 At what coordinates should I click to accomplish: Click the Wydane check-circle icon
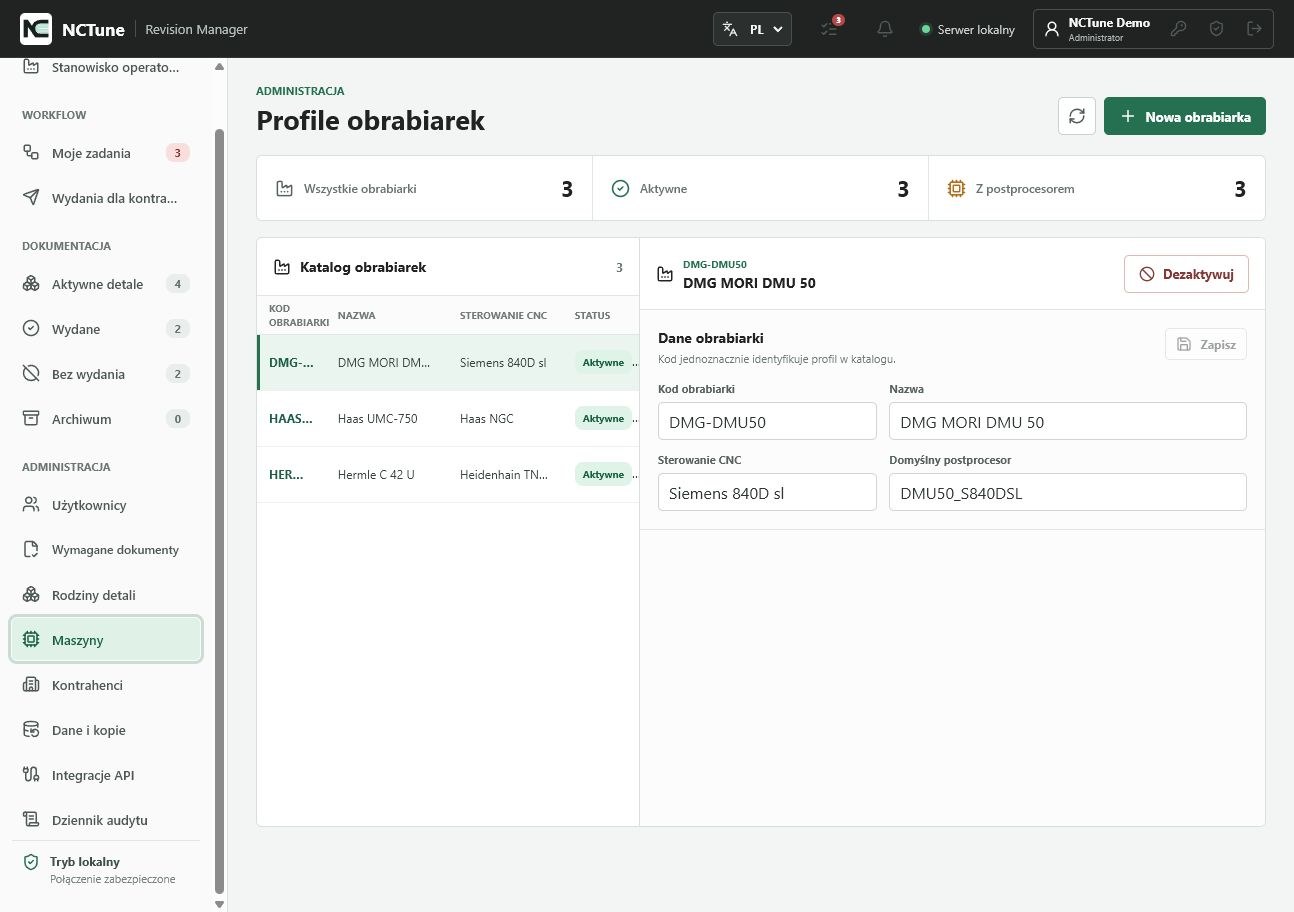click(31, 329)
